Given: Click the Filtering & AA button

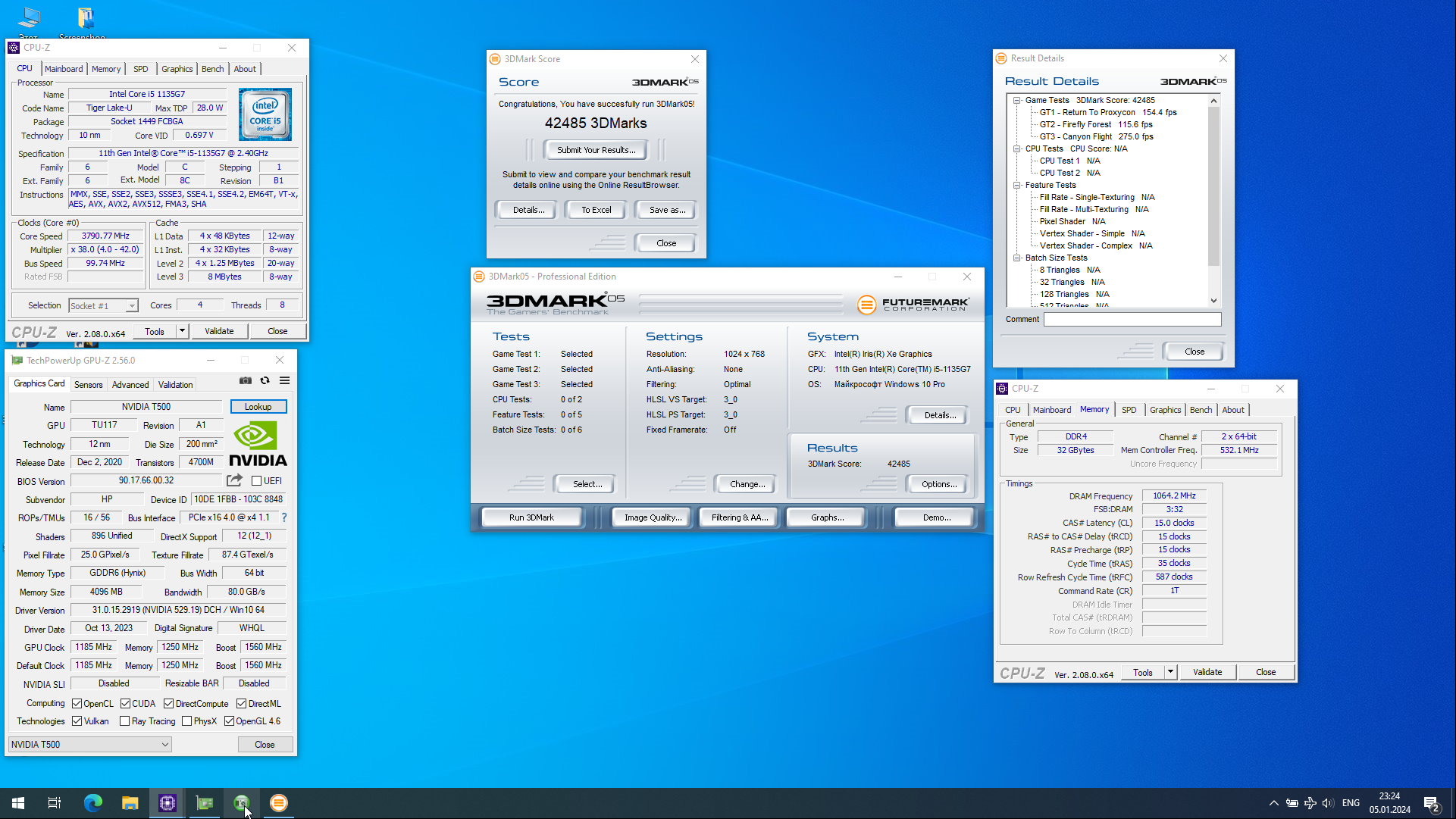Looking at the screenshot, I should point(740,517).
